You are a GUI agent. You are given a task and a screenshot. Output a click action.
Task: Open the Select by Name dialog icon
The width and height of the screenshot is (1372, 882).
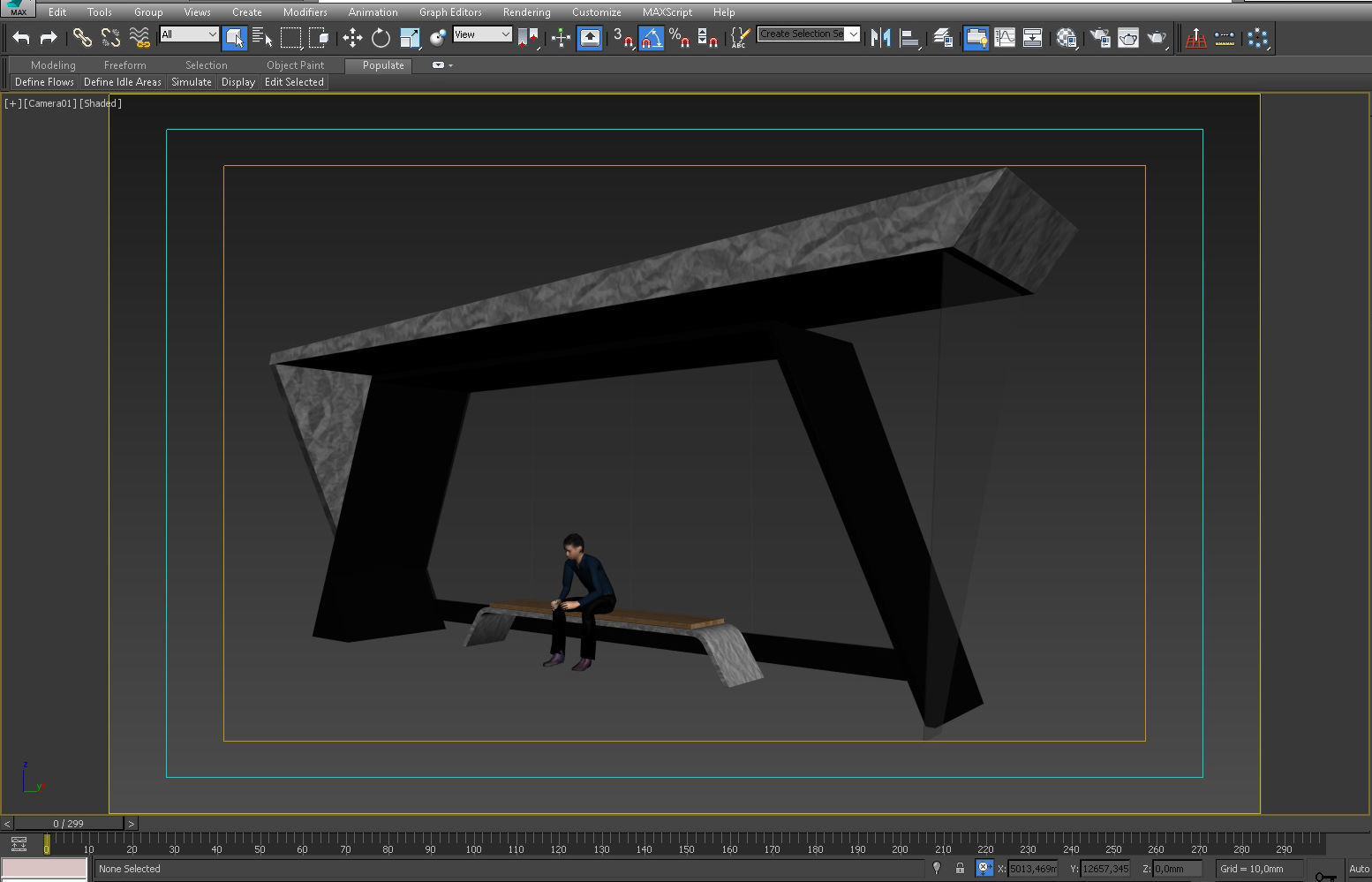[x=262, y=37]
